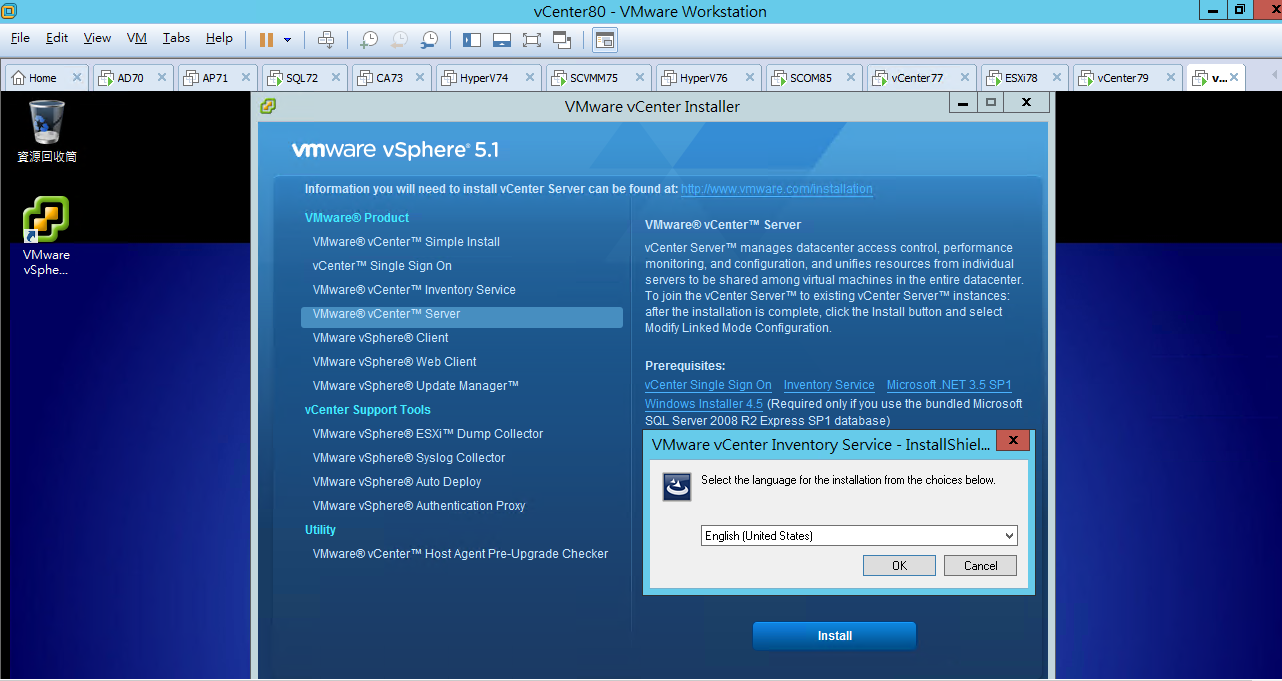Click Cancel in the language dialog
1282x681 pixels.
pos(980,566)
